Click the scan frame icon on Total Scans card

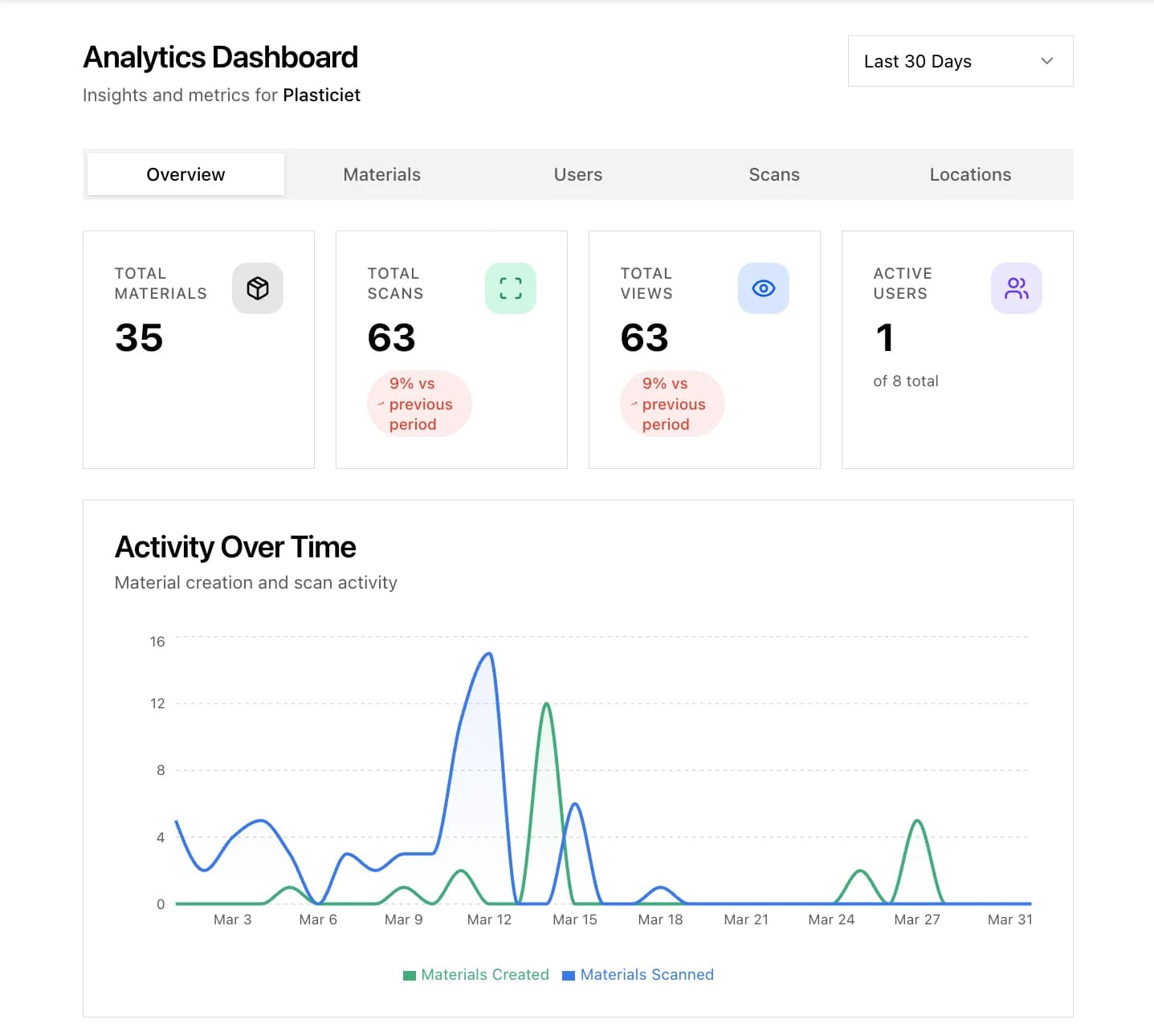click(x=511, y=288)
